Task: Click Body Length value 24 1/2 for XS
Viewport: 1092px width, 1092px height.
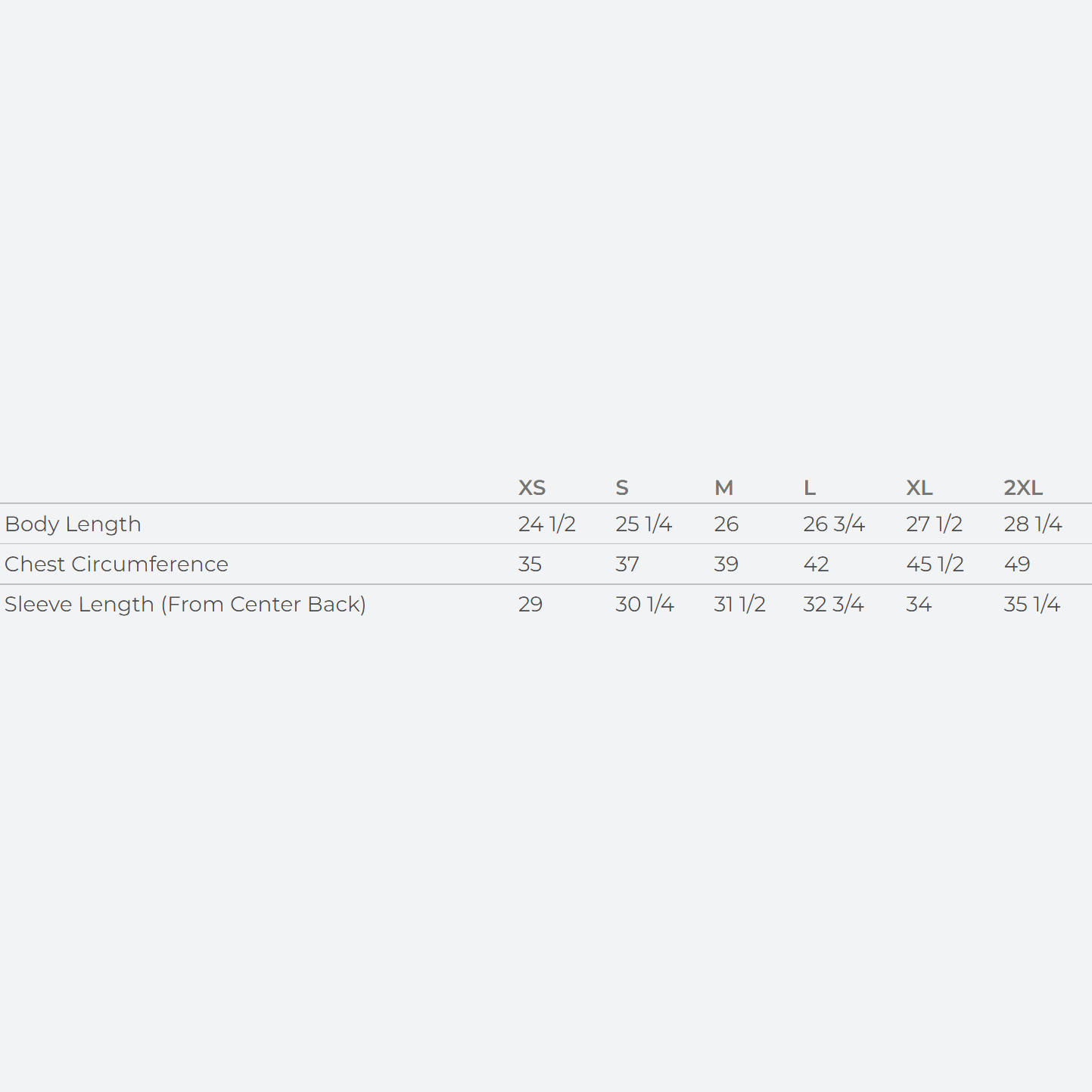Action: click(546, 524)
